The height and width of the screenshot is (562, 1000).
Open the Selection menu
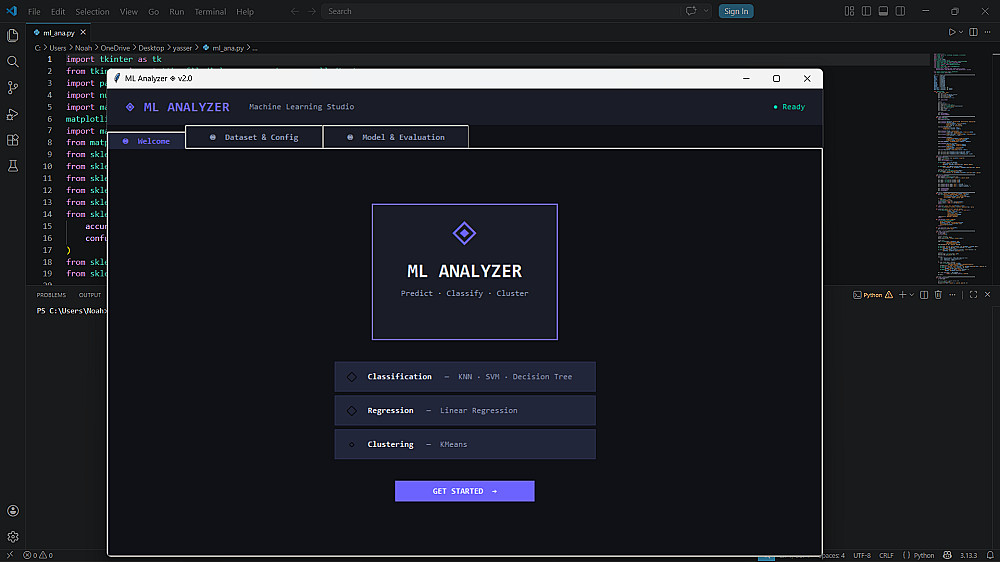coord(92,11)
